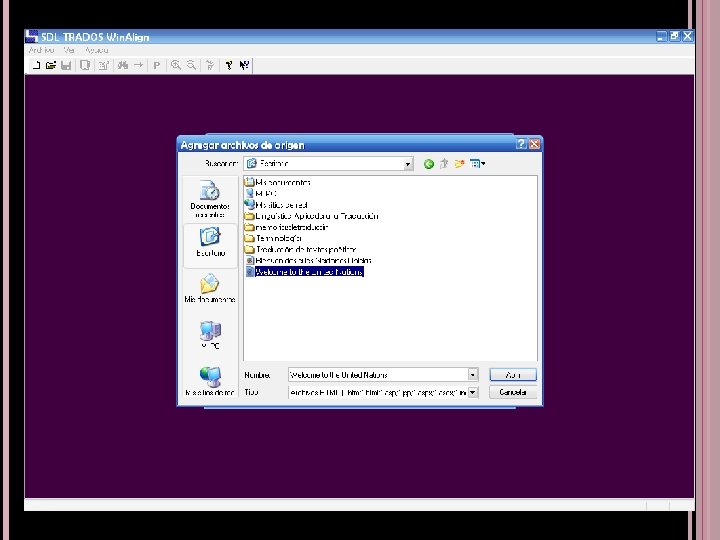Open the Ver menu

click(x=69, y=50)
